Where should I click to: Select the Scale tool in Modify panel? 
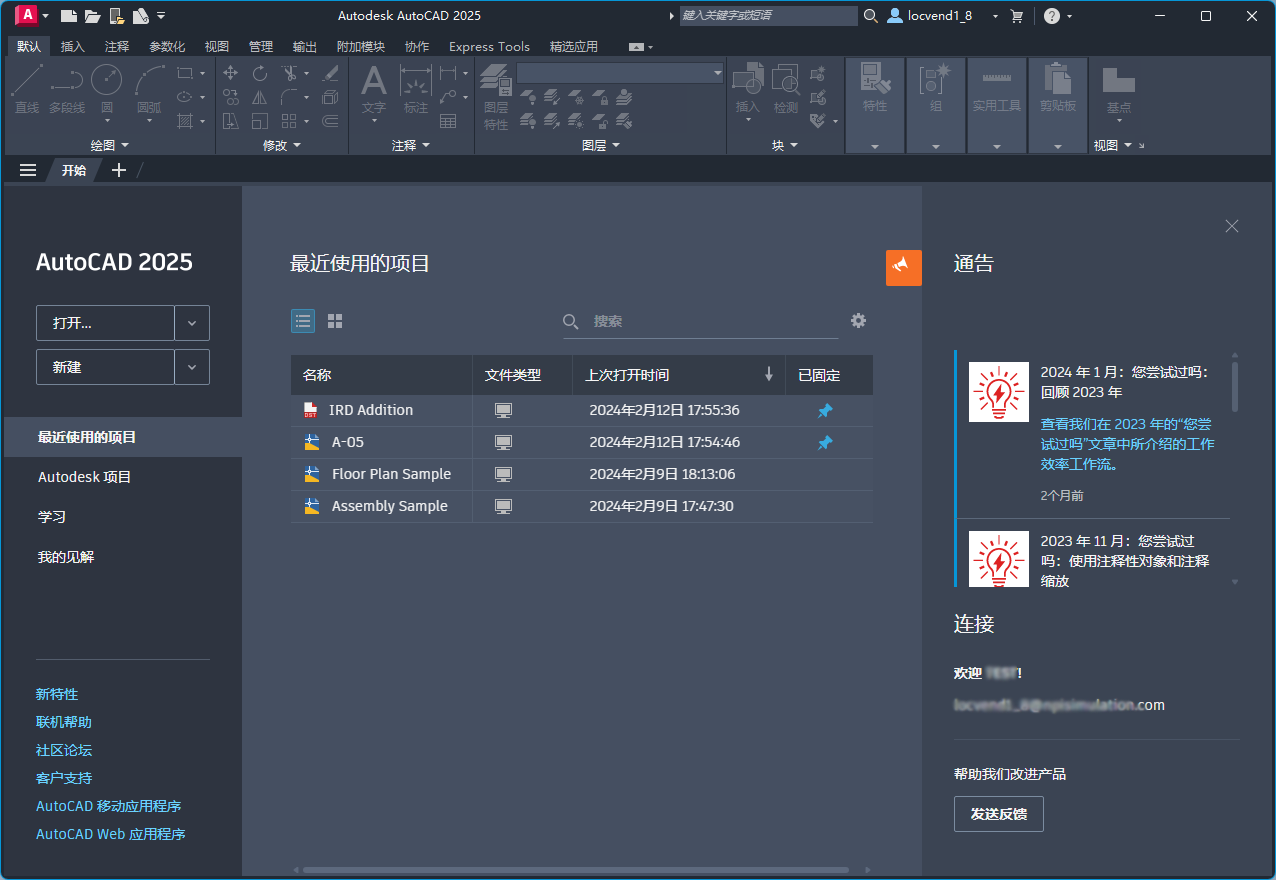coord(260,121)
